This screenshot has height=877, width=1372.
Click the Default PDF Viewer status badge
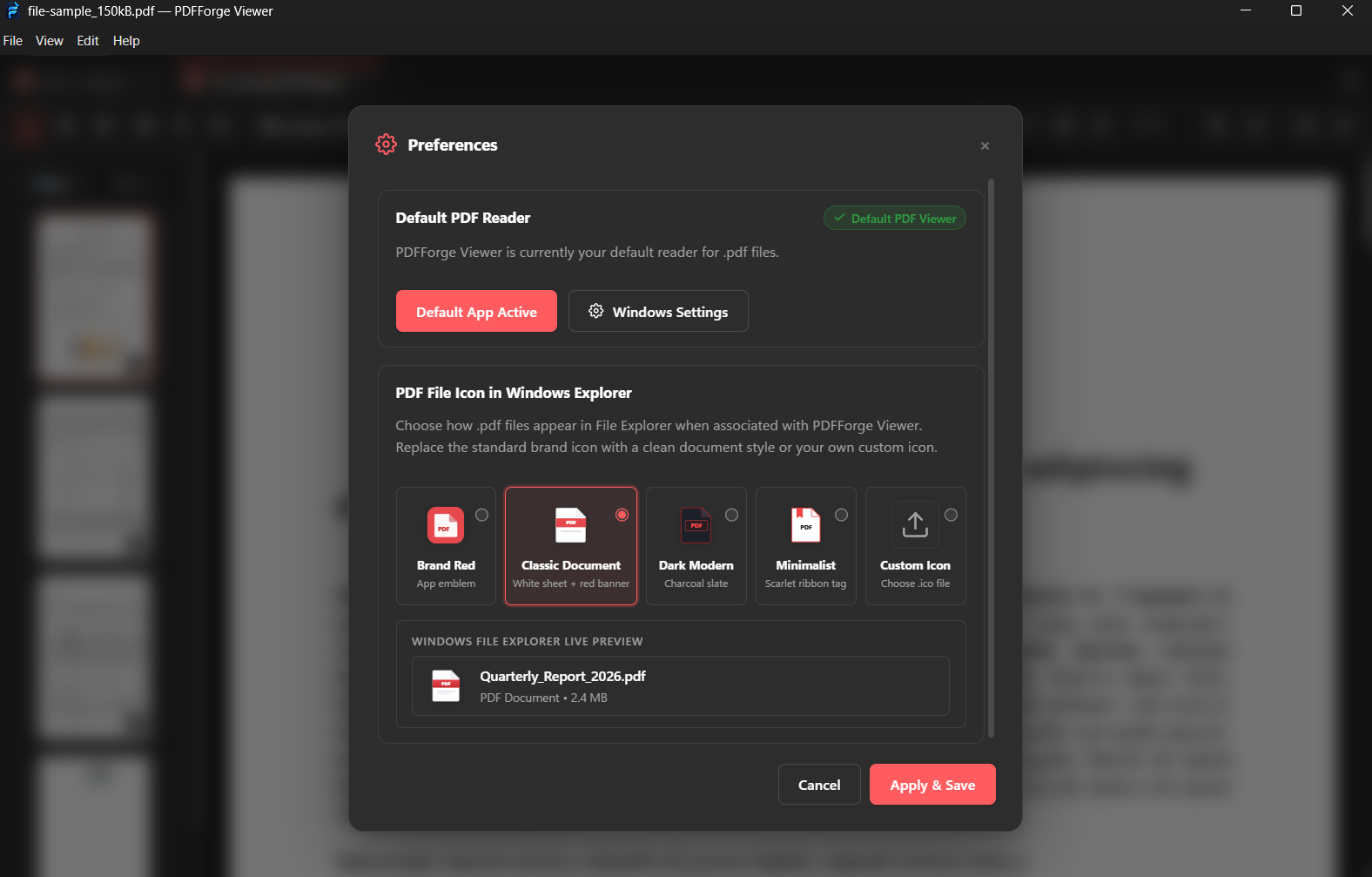(x=894, y=219)
